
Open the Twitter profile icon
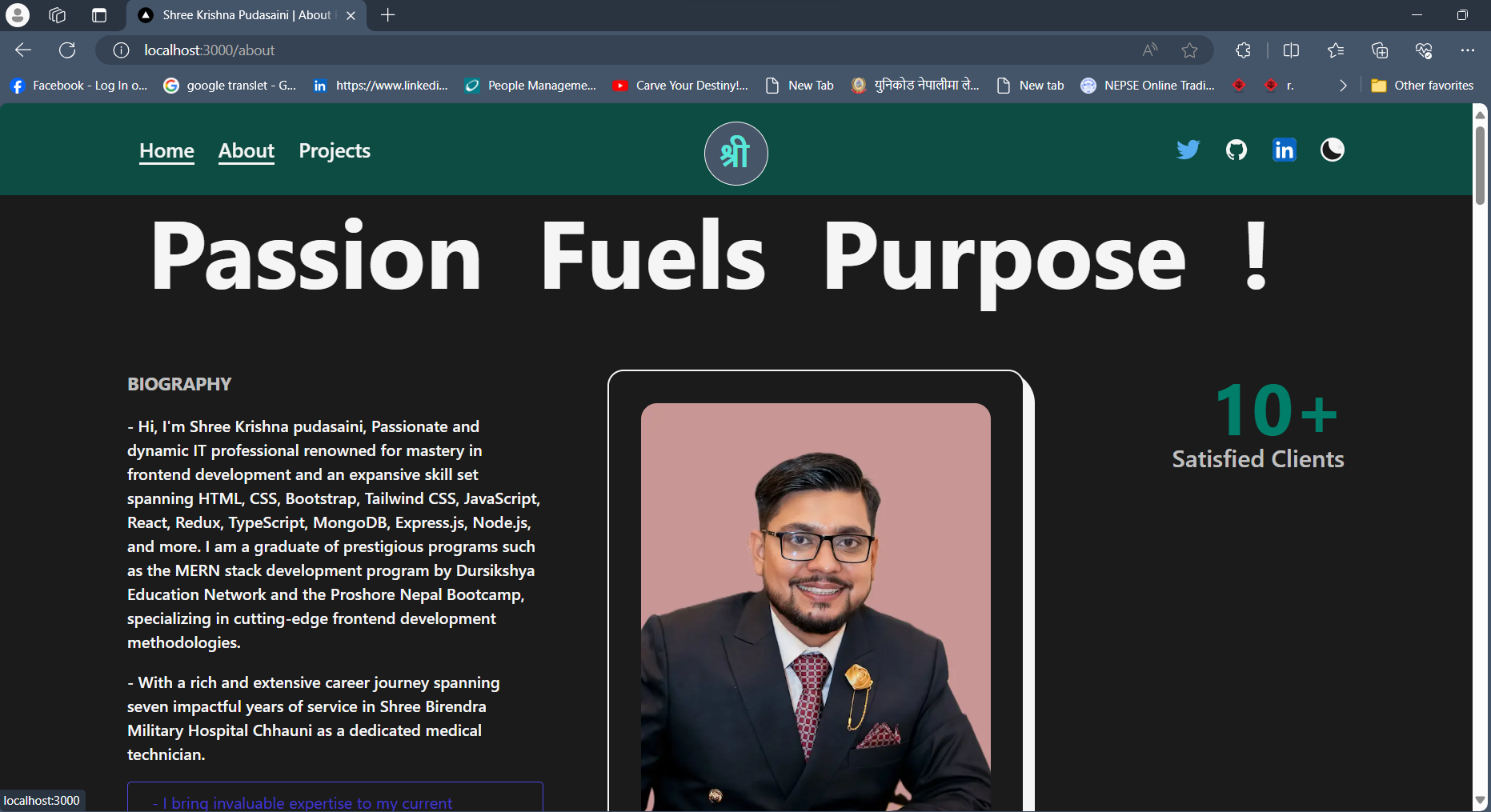click(x=1188, y=150)
